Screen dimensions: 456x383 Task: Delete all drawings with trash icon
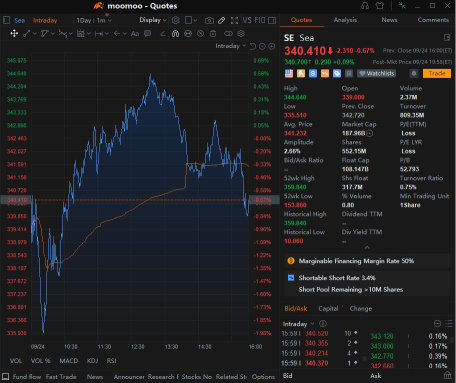pyautogui.click(x=213, y=33)
